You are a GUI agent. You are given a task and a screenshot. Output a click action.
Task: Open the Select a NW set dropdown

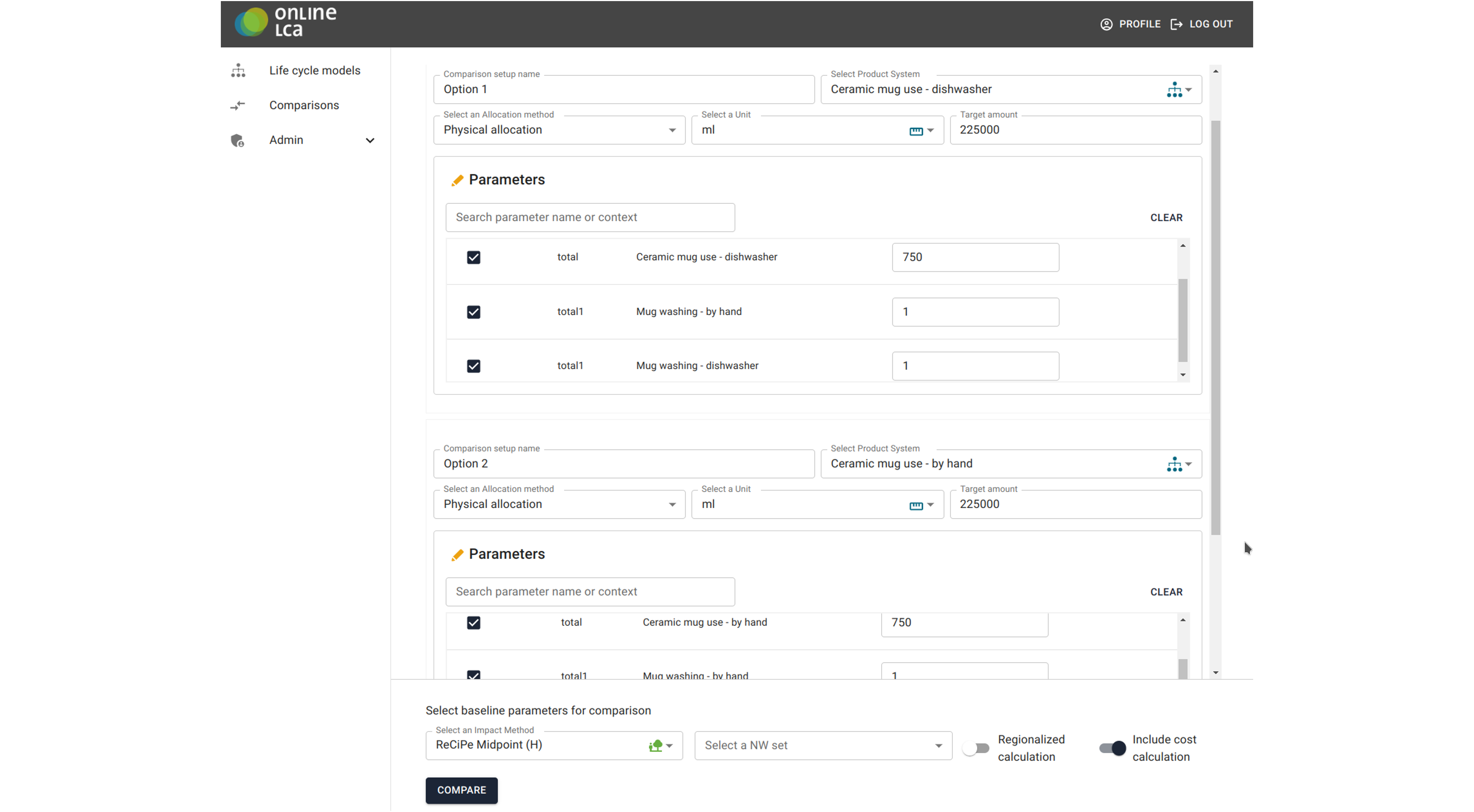click(823, 745)
